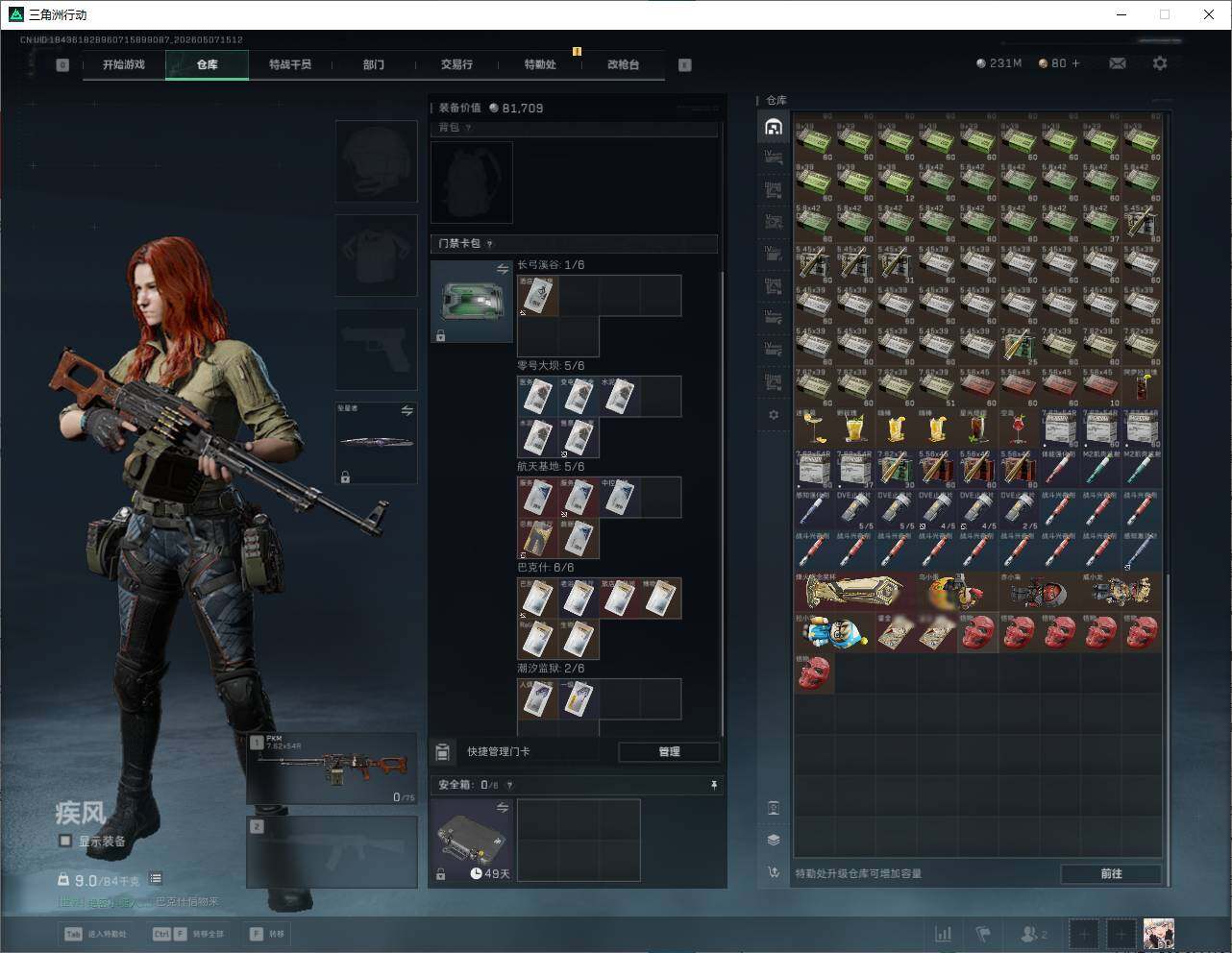Open the statistics bar-chart icon

pyautogui.click(x=944, y=933)
